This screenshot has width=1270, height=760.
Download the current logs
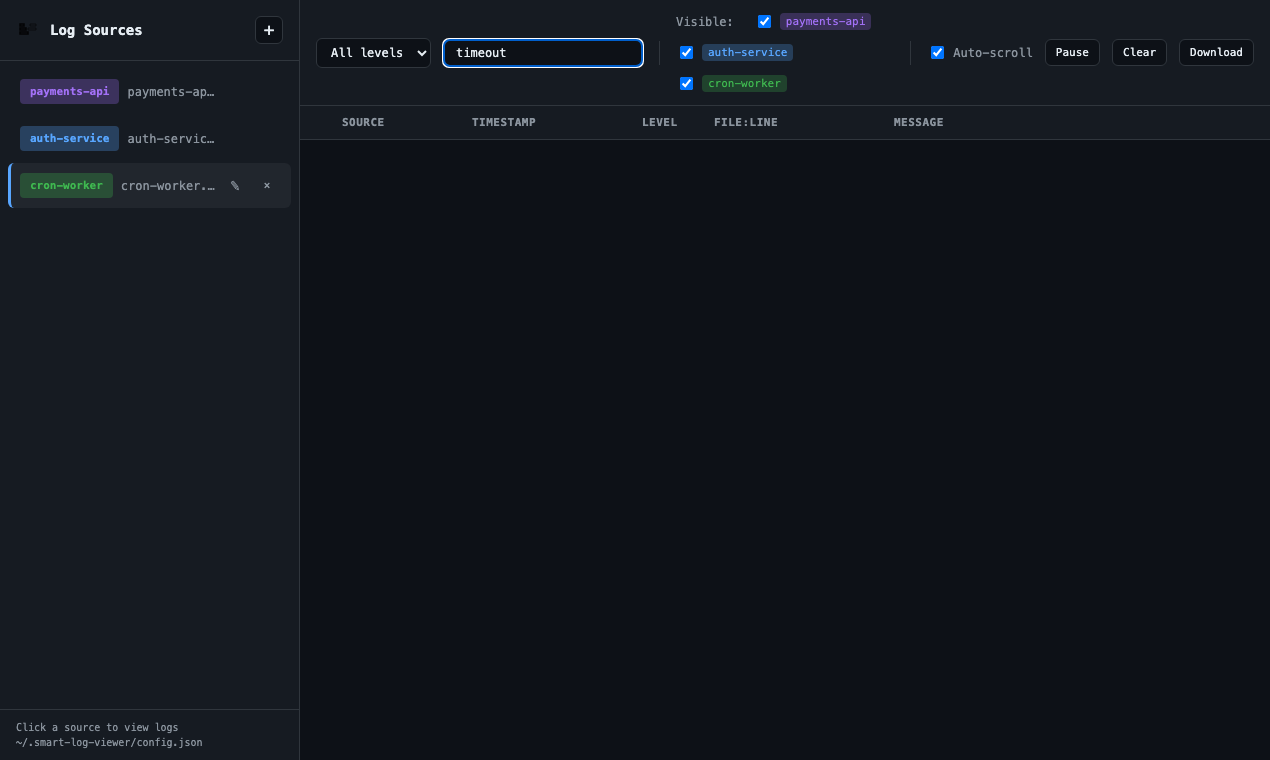tap(1216, 52)
